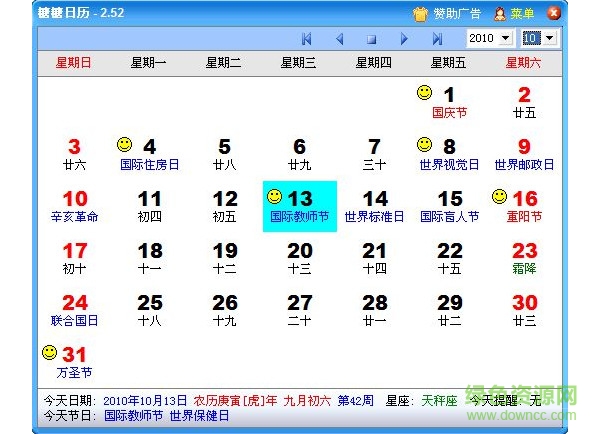This screenshot has height=434, width=600.
Task: Select day 10 辛亥革命
Action: tap(74, 207)
